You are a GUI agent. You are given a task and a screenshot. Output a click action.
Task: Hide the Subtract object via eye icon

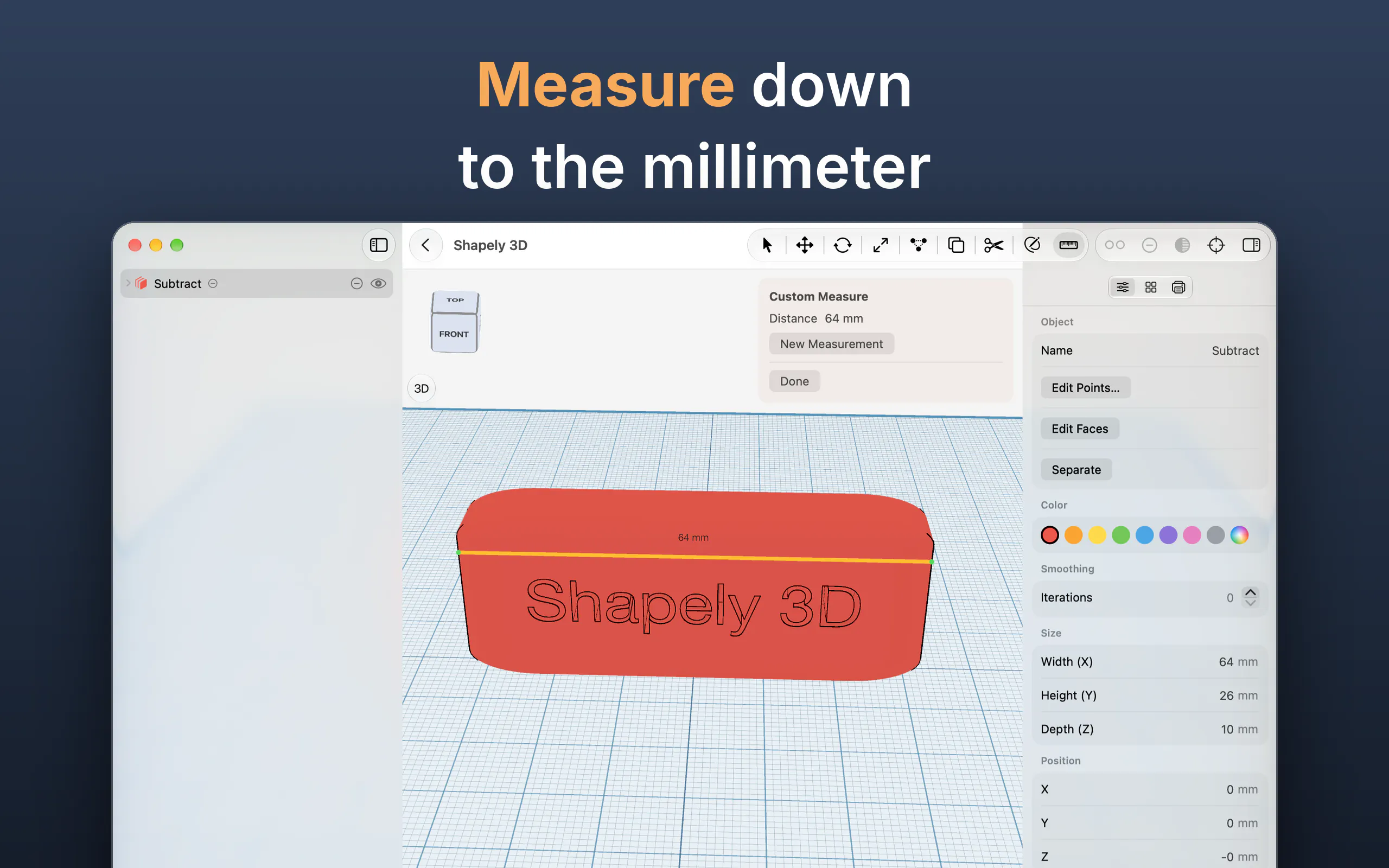pos(378,284)
